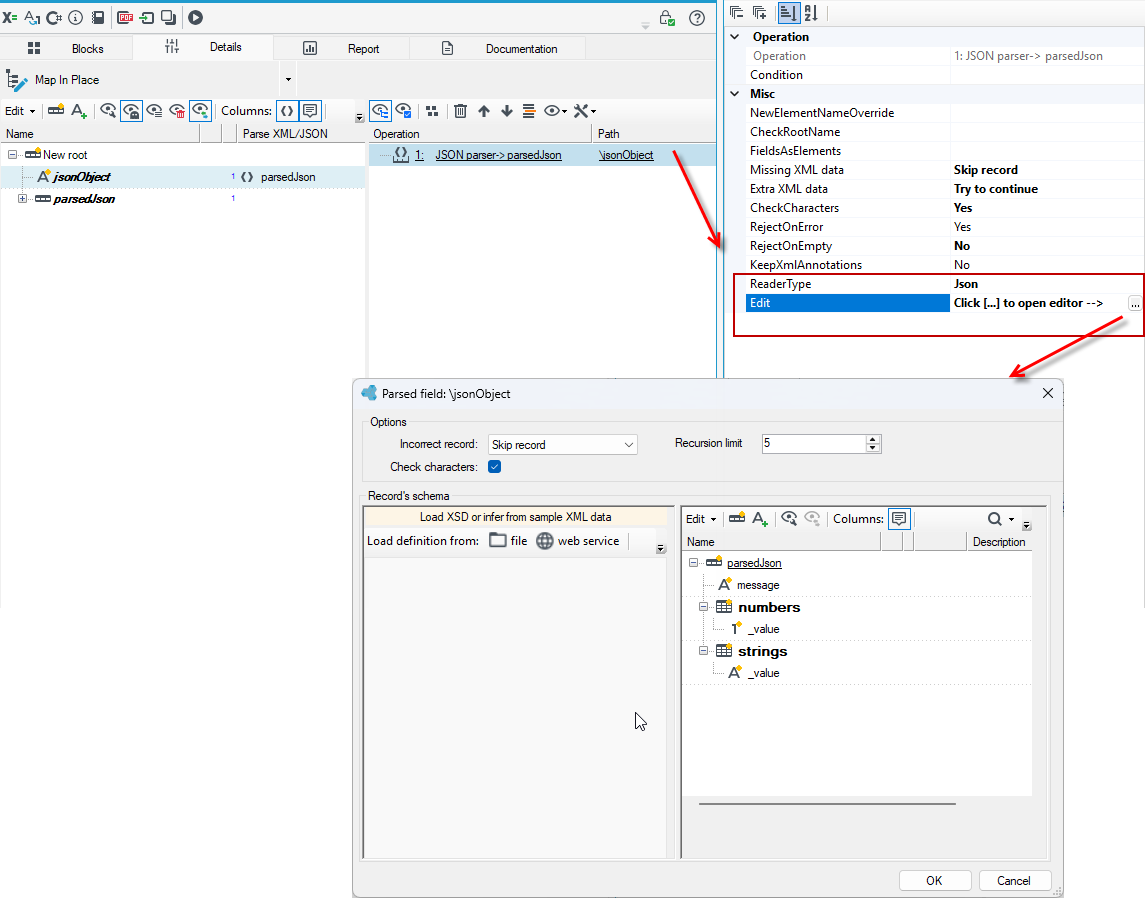Image resolution: width=1145 pixels, height=906 pixels.
Task: Click the info circle icon in top toolbar
Action: click(75, 18)
